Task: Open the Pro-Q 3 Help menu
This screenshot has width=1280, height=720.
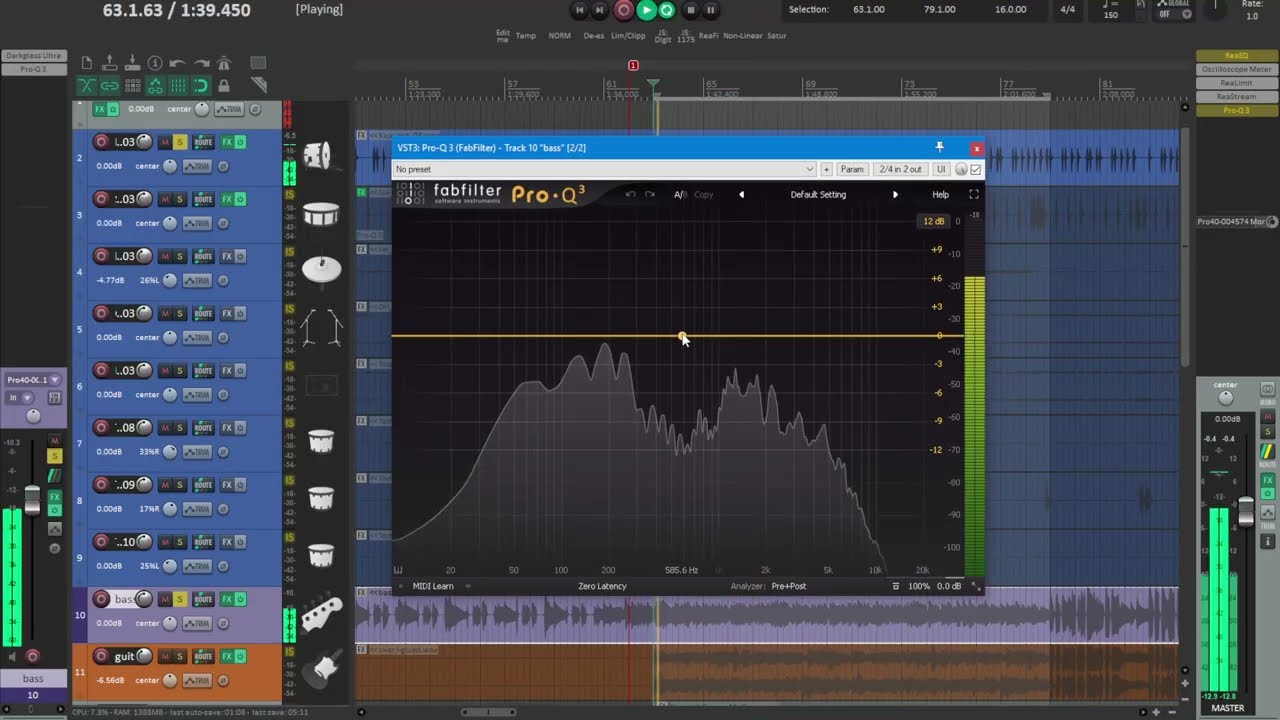Action: (x=940, y=195)
